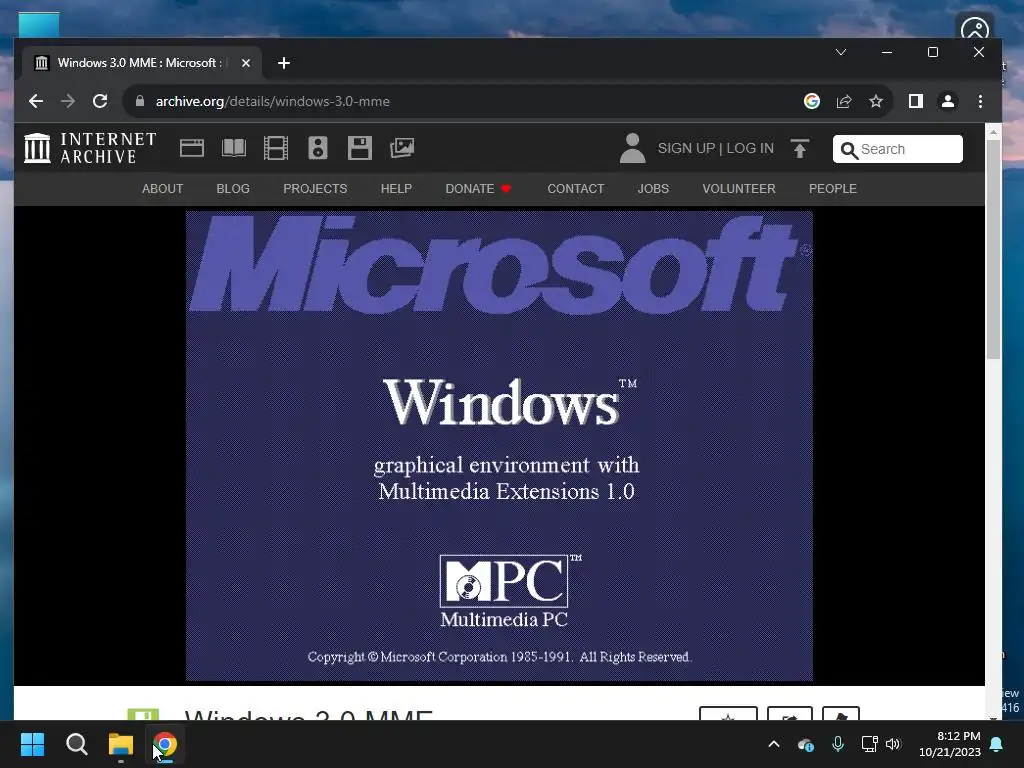Select the Windows 3.0 MME tab
This screenshot has height=768, width=1024.
pos(142,63)
